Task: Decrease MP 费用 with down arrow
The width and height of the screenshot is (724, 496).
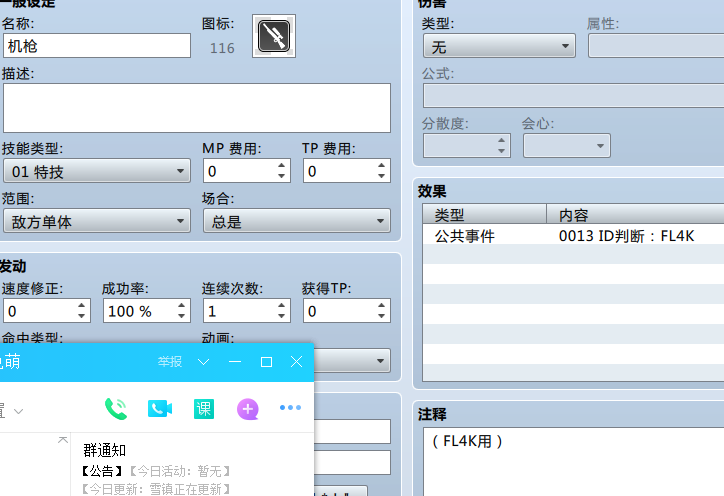Action: click(x=281, y=176)
